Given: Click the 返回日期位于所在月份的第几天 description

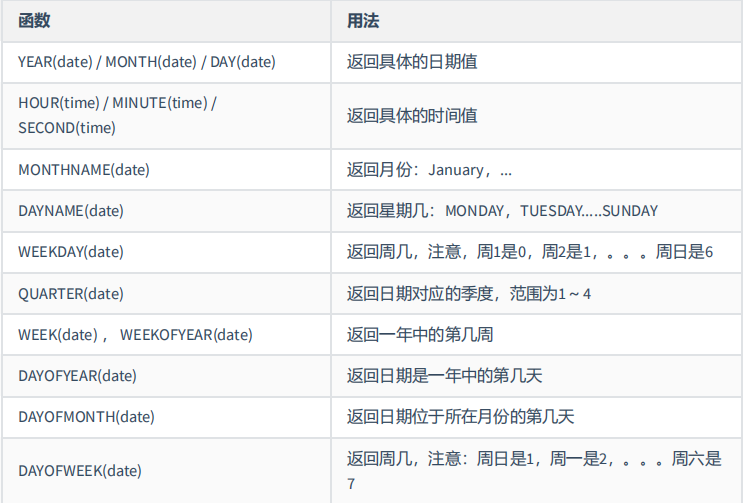Looking at the screenshot, I should 460,417.
